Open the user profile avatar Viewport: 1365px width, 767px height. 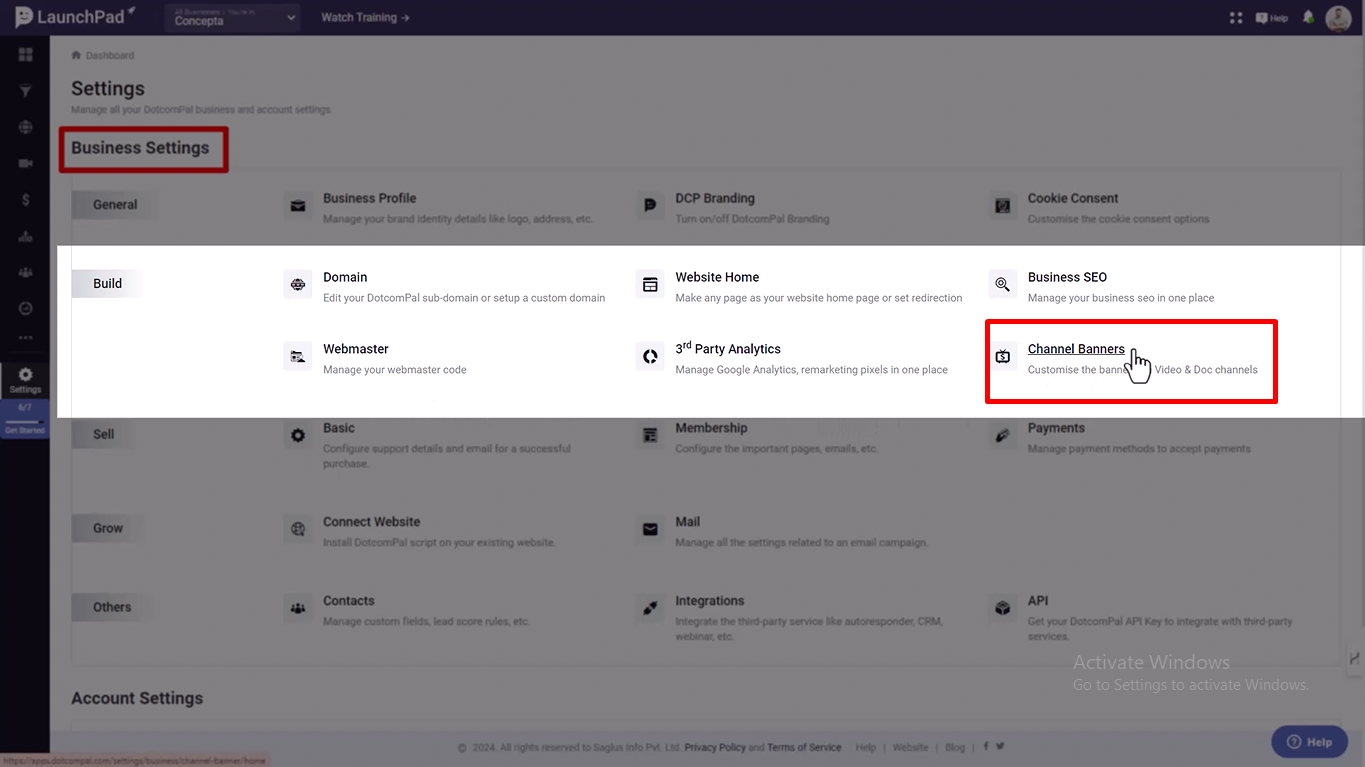pyautogui.click(x=1338, y=18)
